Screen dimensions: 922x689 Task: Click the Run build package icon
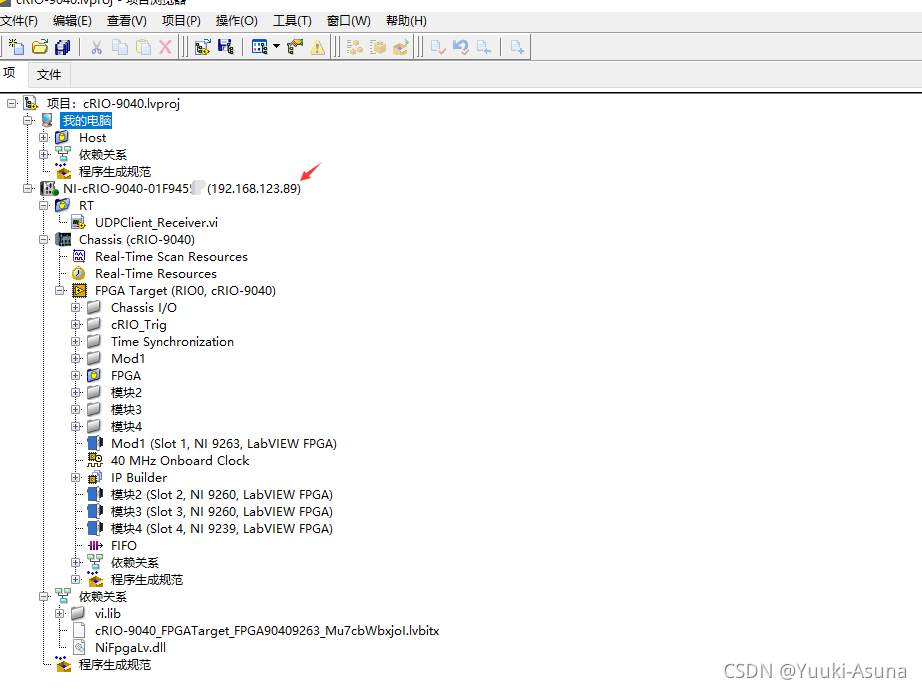pos(401,47)
